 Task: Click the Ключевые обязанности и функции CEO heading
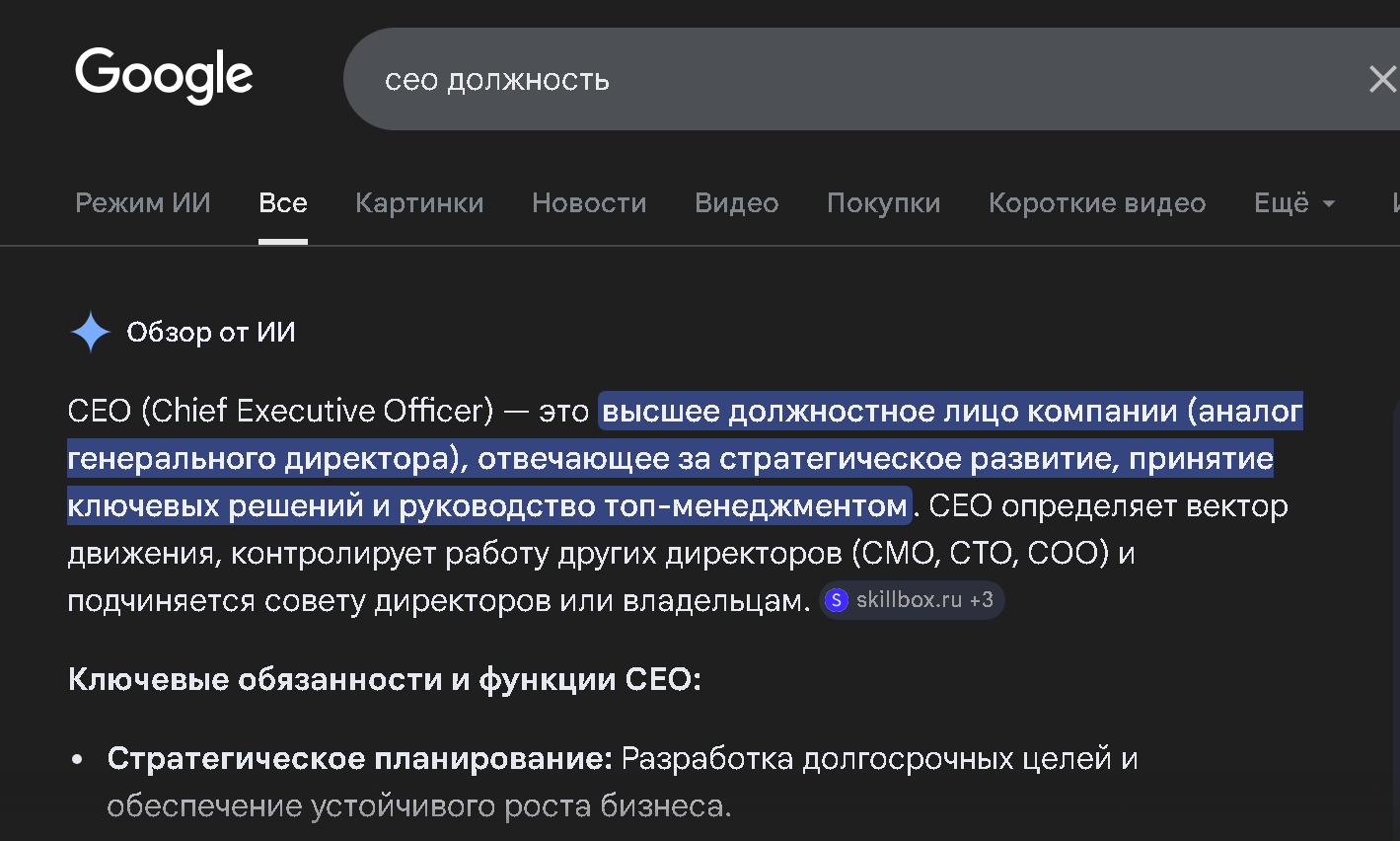[x=385, y=680]
